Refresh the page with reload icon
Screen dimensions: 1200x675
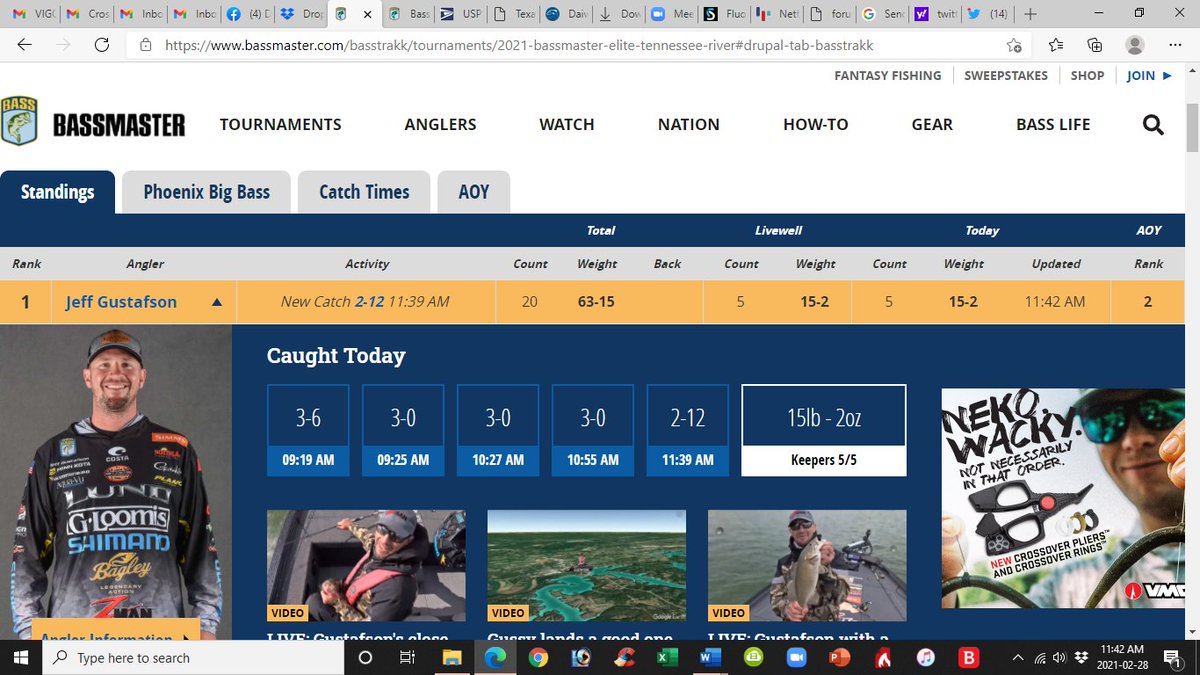(x=100, y=45)
